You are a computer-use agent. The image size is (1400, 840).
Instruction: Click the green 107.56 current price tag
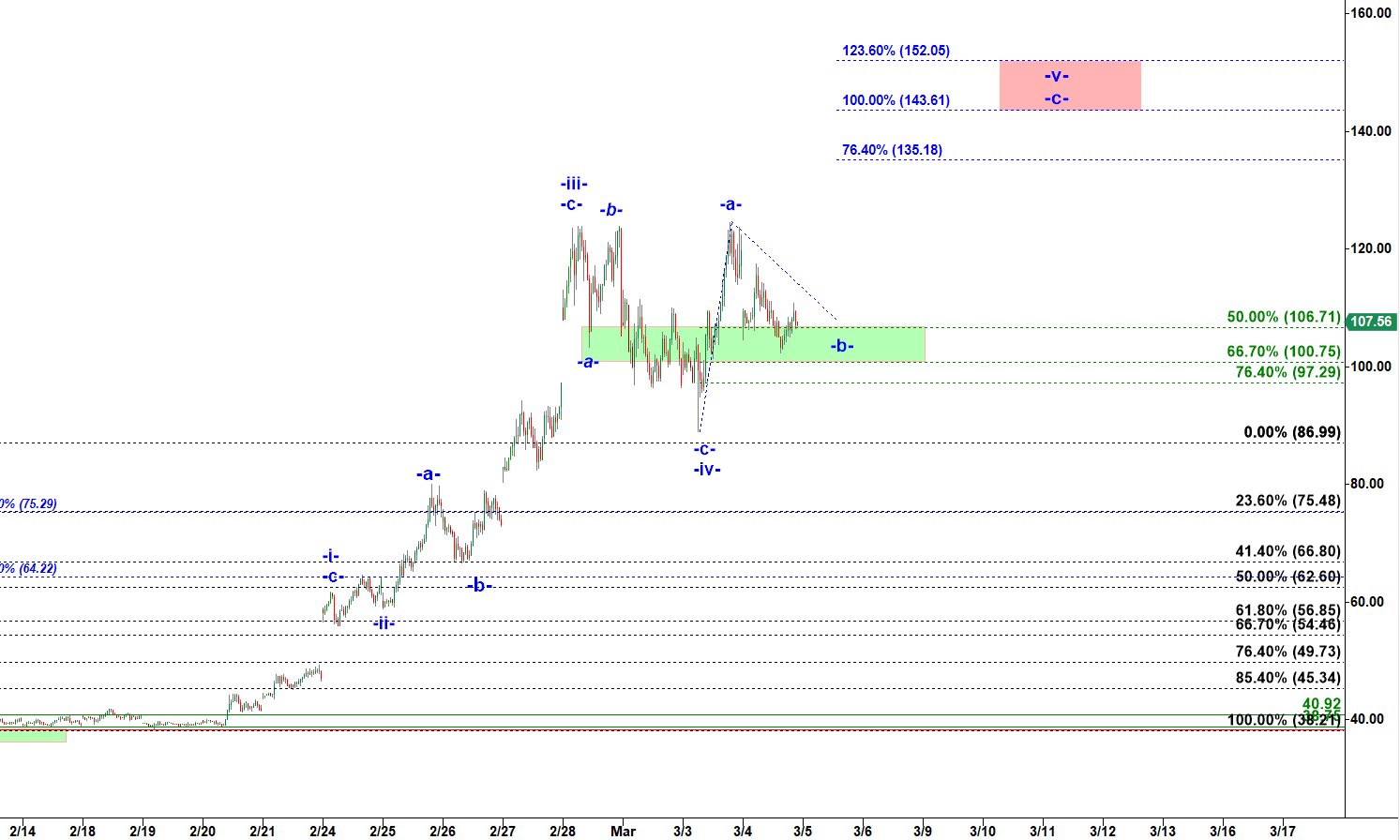tap(1370, 322)
